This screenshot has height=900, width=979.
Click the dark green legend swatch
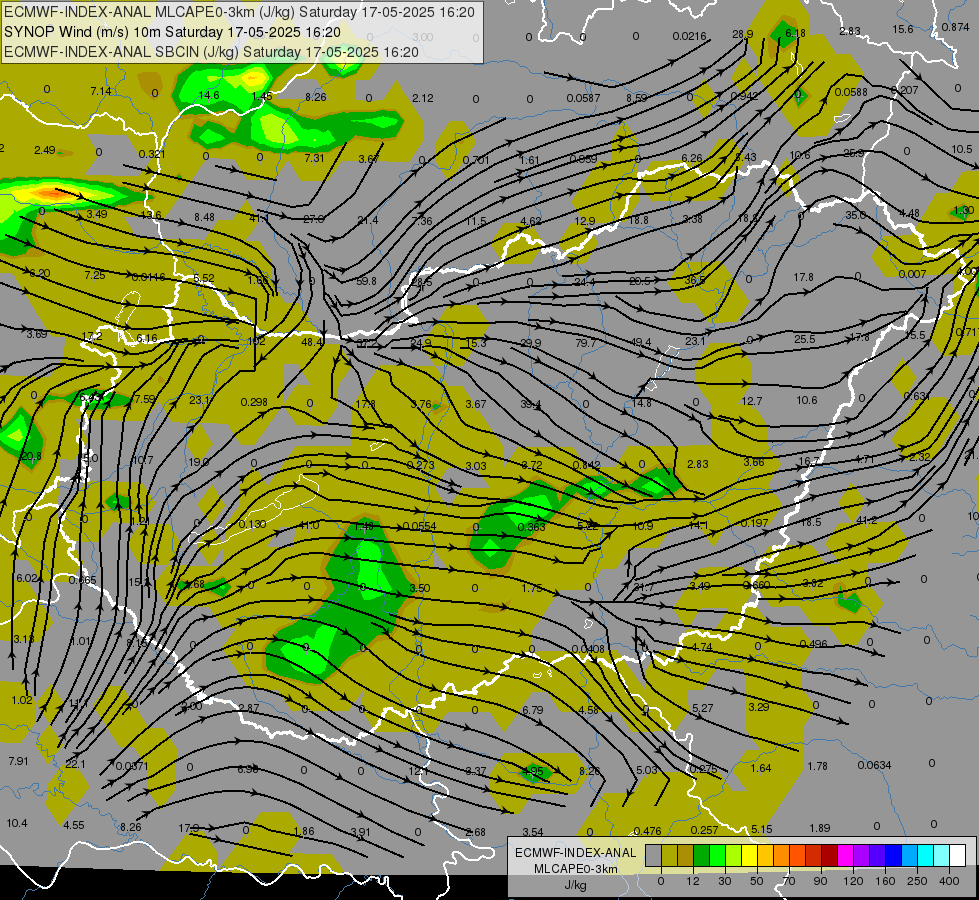(x=702, y=855)
